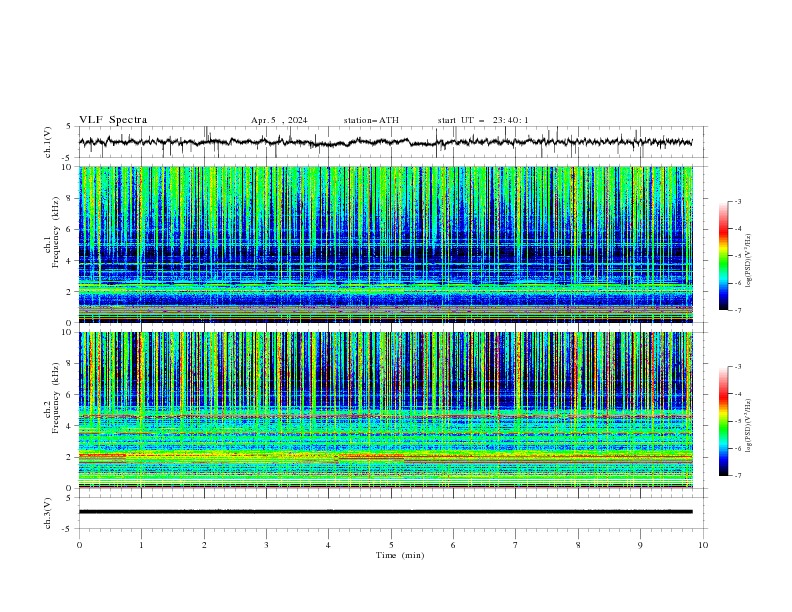The height and width of the screenshot is (612, 792).
Task: Click time axis tick label "7"
Action: tap(516, 545)
